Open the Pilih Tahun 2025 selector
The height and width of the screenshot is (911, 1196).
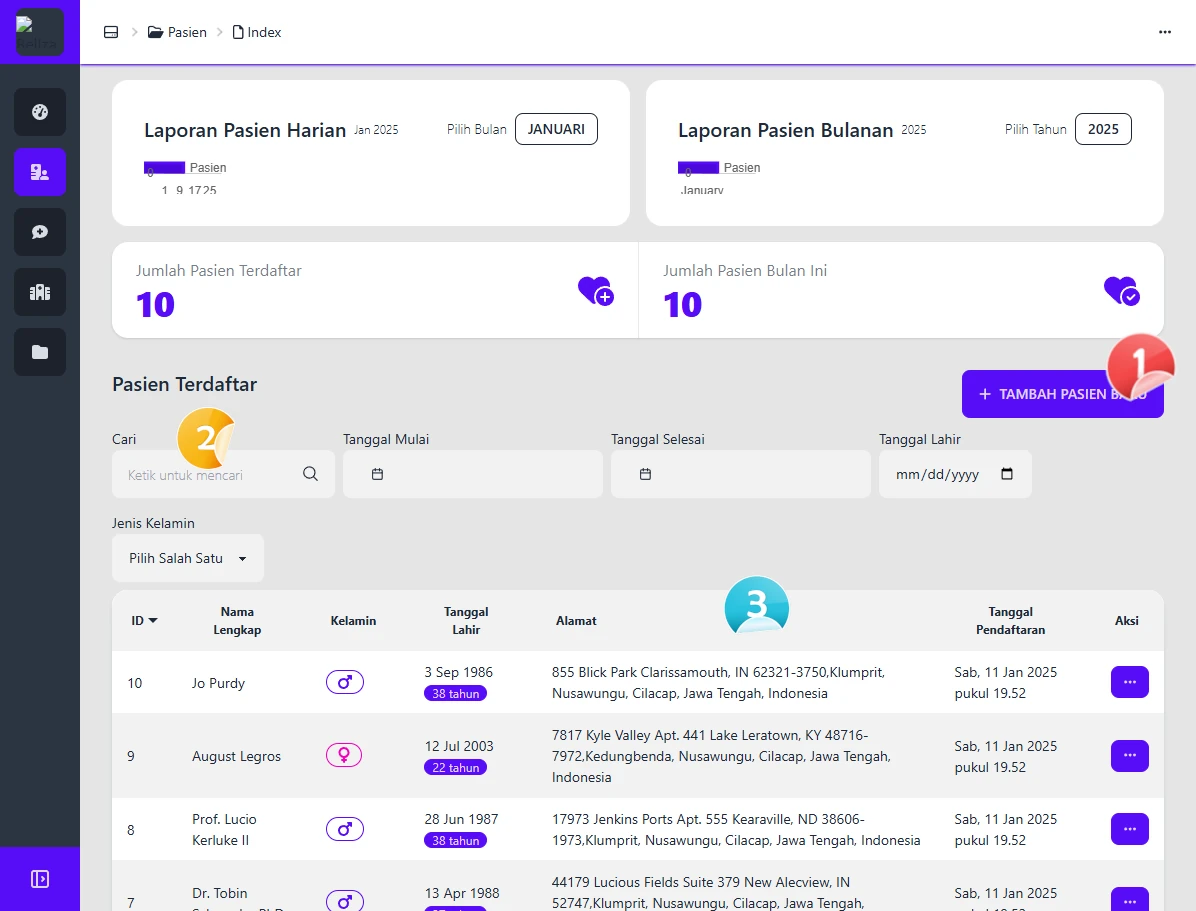pos(1103,129)
